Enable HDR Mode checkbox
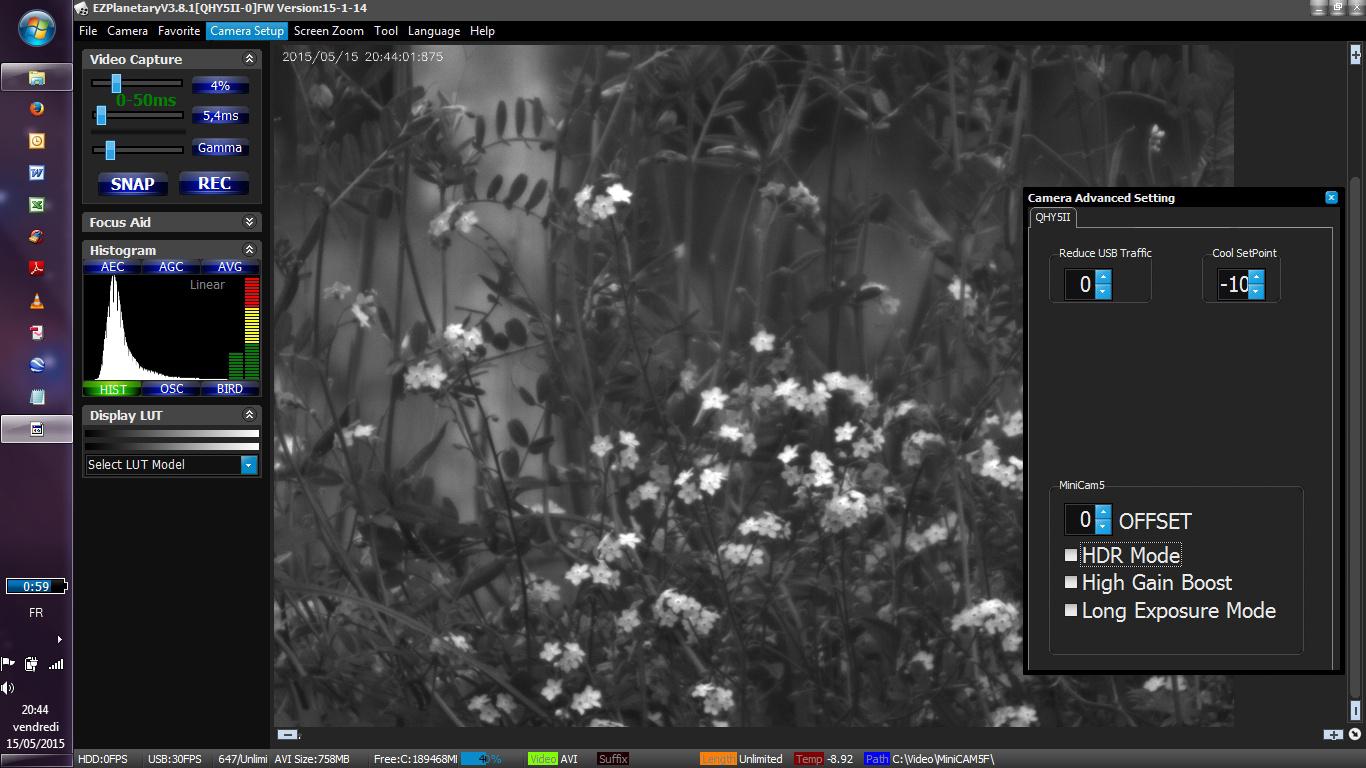Screen dimensions: 1366x768 [x=1071, y=555]
